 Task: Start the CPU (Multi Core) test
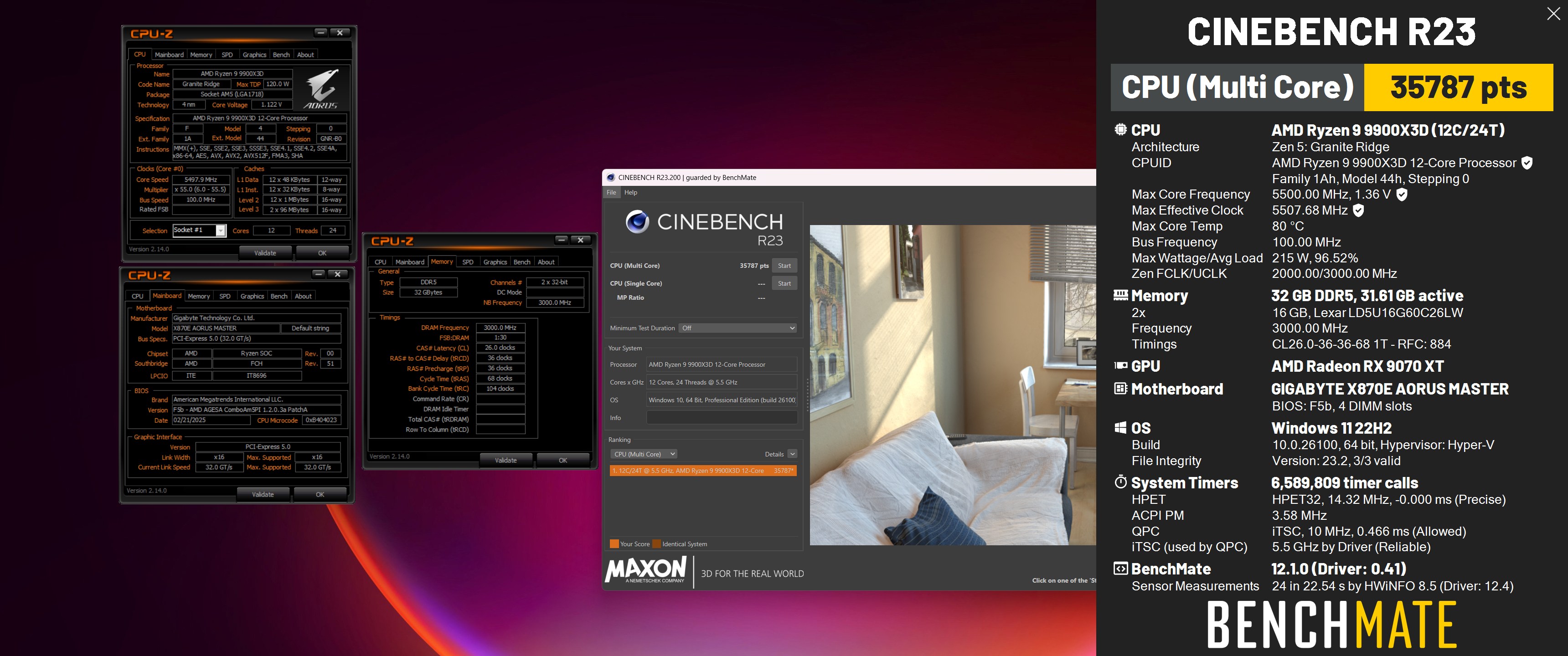point(784,265)
